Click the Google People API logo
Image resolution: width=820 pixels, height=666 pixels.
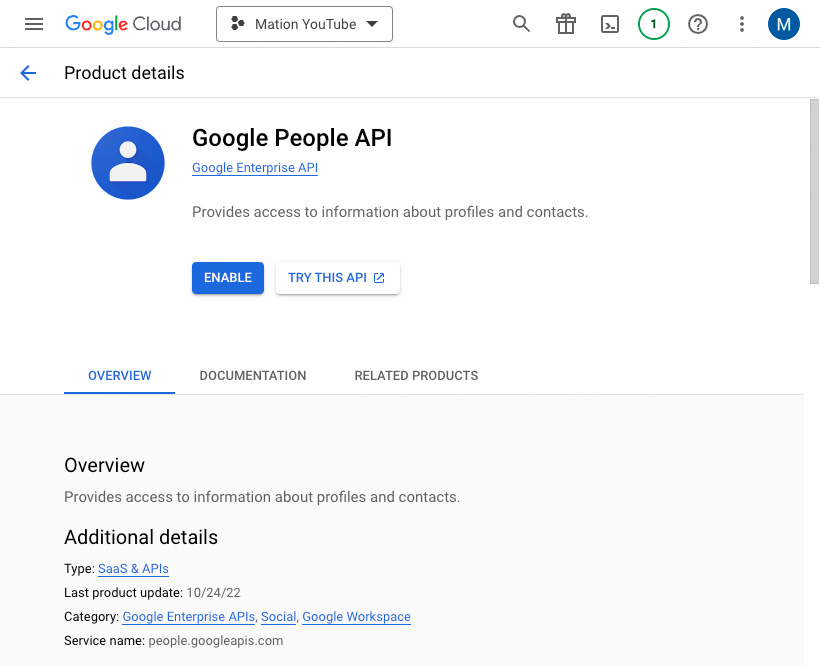[128, 163]
